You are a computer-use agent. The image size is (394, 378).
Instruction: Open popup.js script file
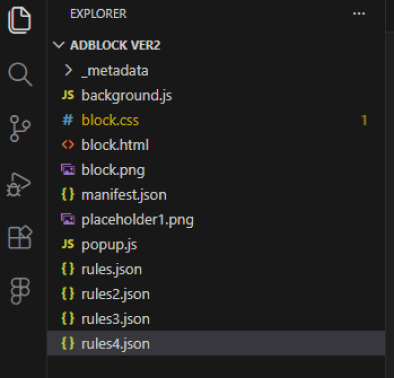click(x=216, y=244)
